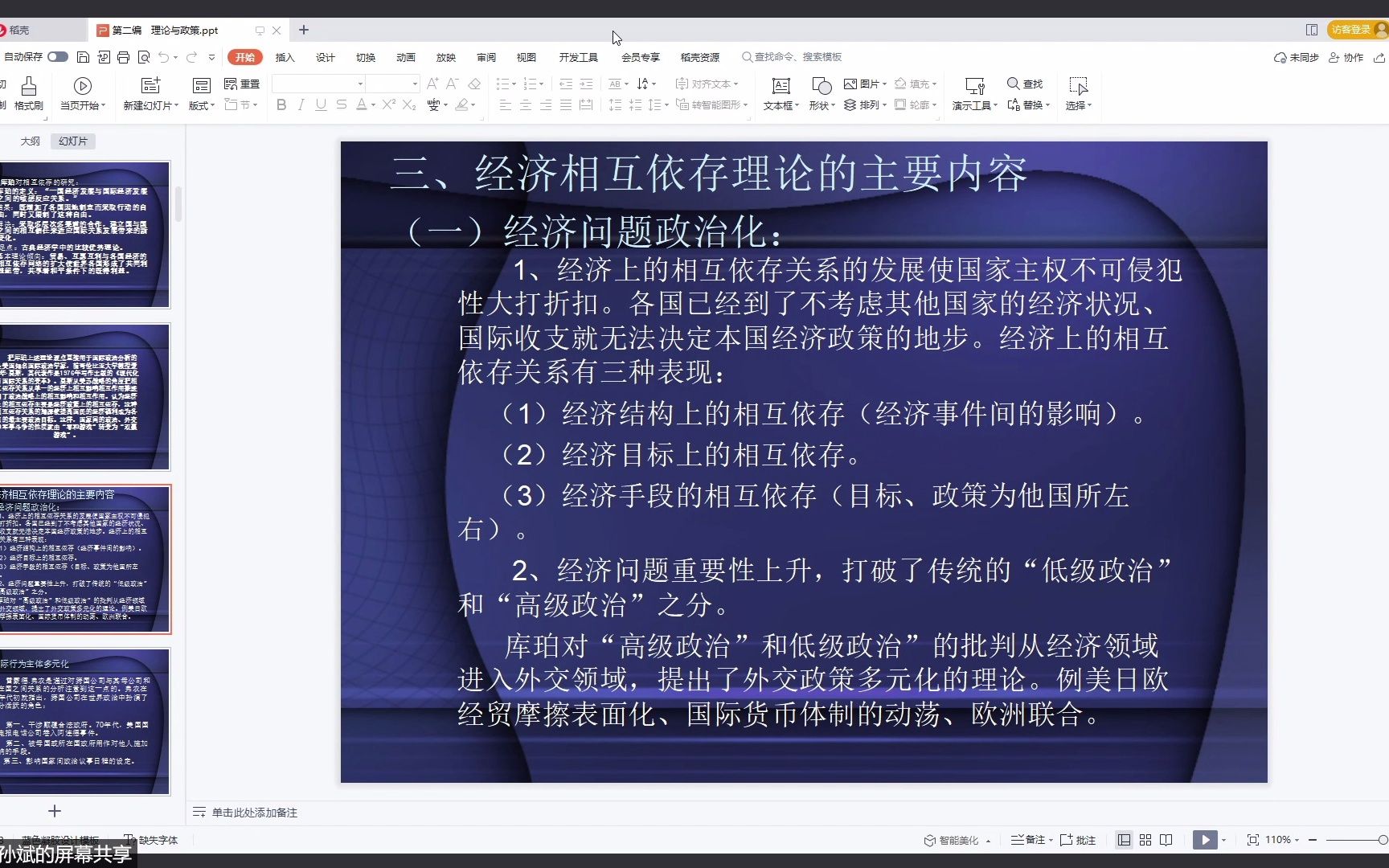Click the redo arrow icon
The width and height of the screenshot is (1389, 868).
(x=191, y=57)
